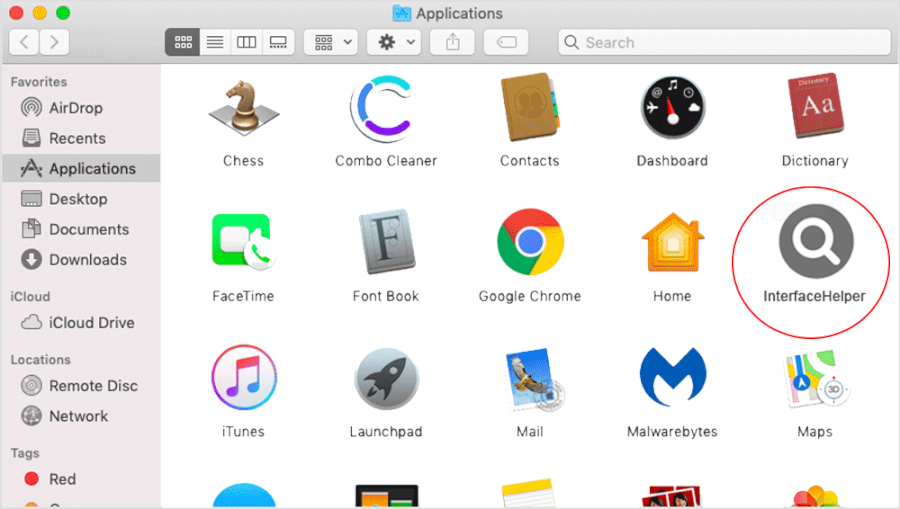Switch to column view
Viewport: 900px width, 509px height.
(x=247, y=42)
